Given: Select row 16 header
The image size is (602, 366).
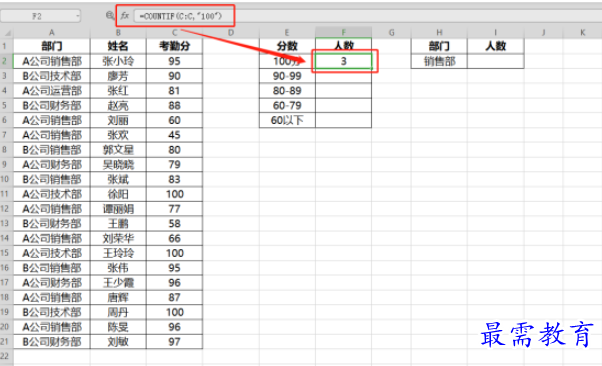Looking at the screenshot, I should (x=7, y=268).
